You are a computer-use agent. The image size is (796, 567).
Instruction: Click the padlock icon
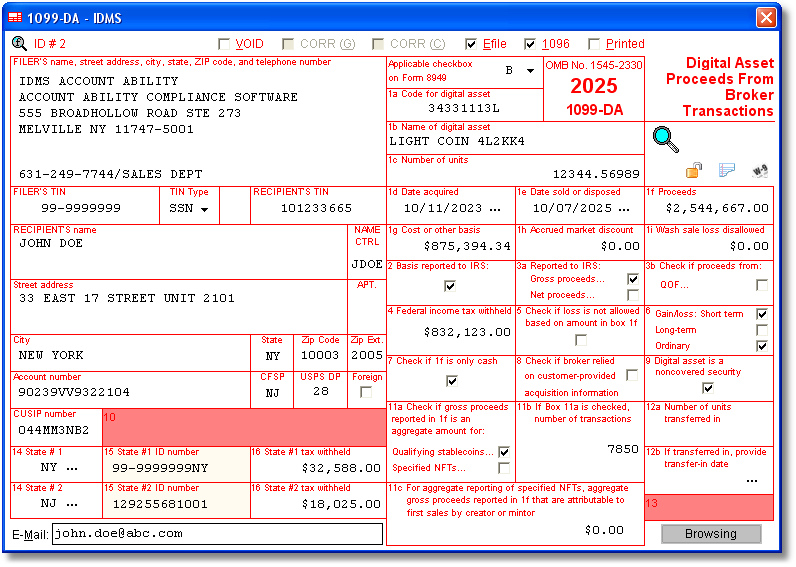click(x=694, y=170)
